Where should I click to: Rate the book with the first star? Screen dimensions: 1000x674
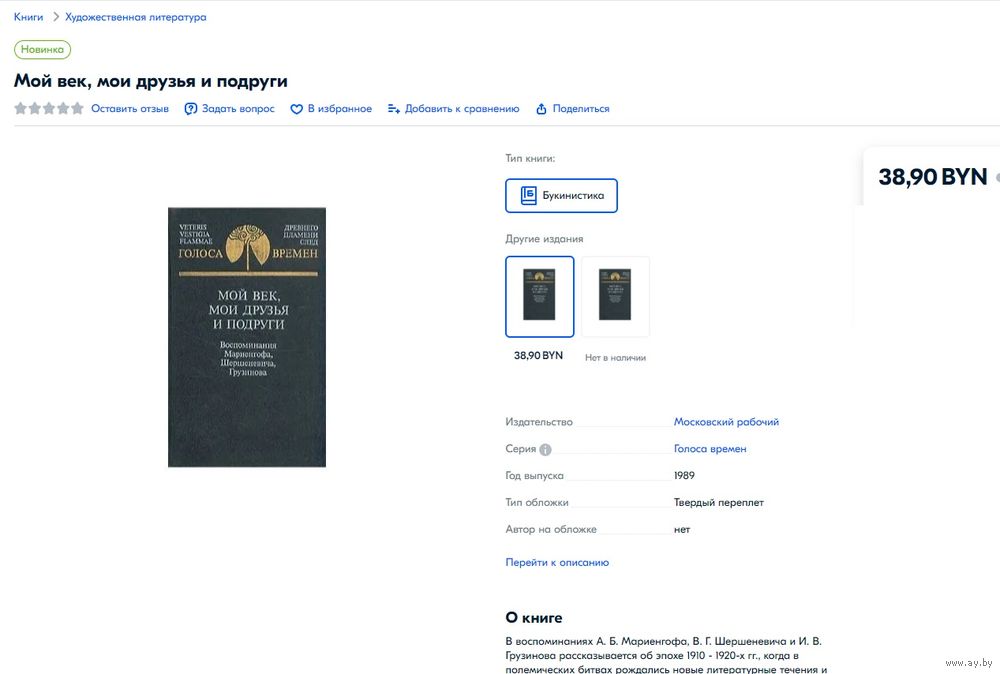coord(20,108)
